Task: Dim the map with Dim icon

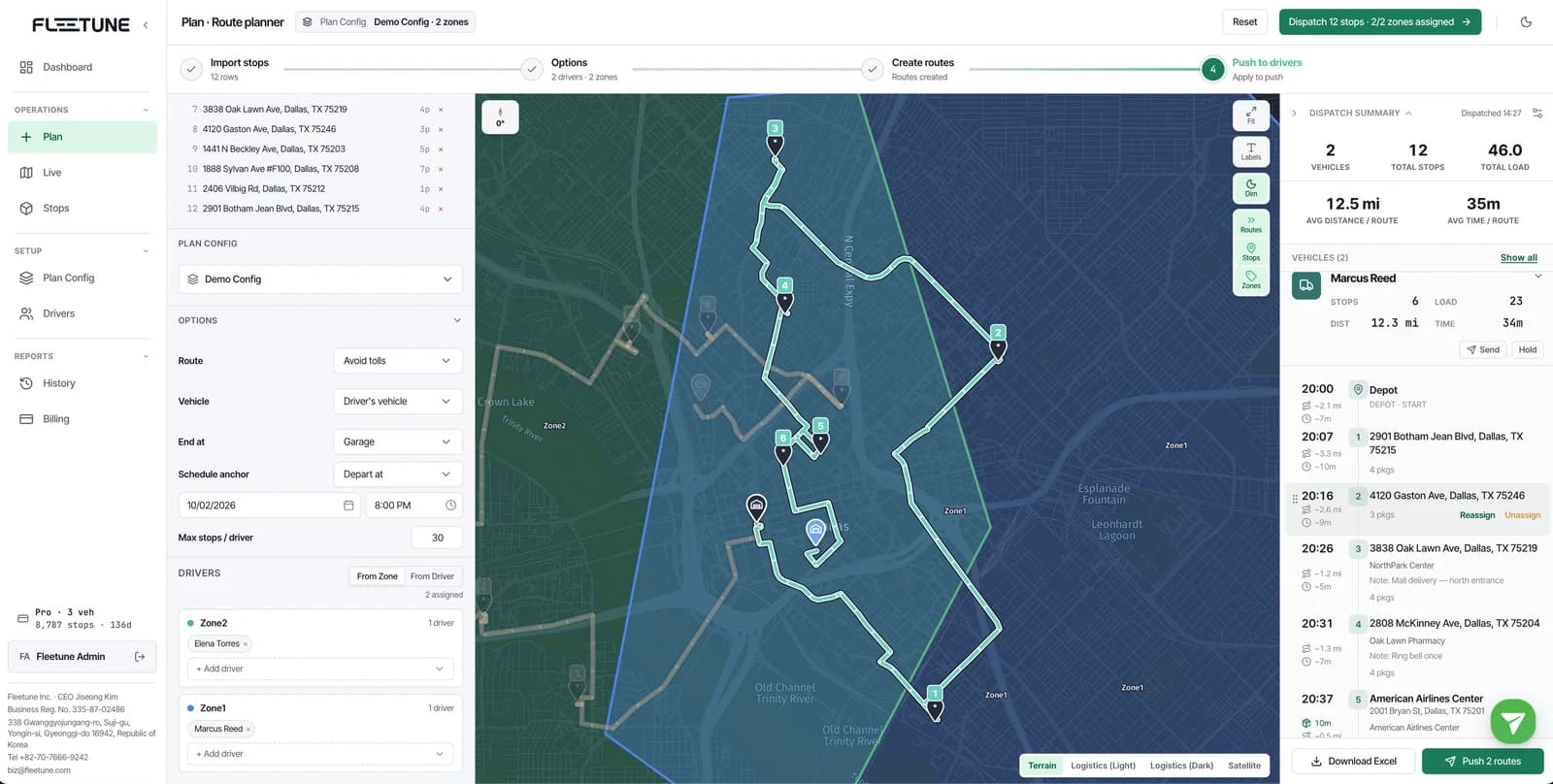Action: pyautogui.click(x=1251, y=188)
